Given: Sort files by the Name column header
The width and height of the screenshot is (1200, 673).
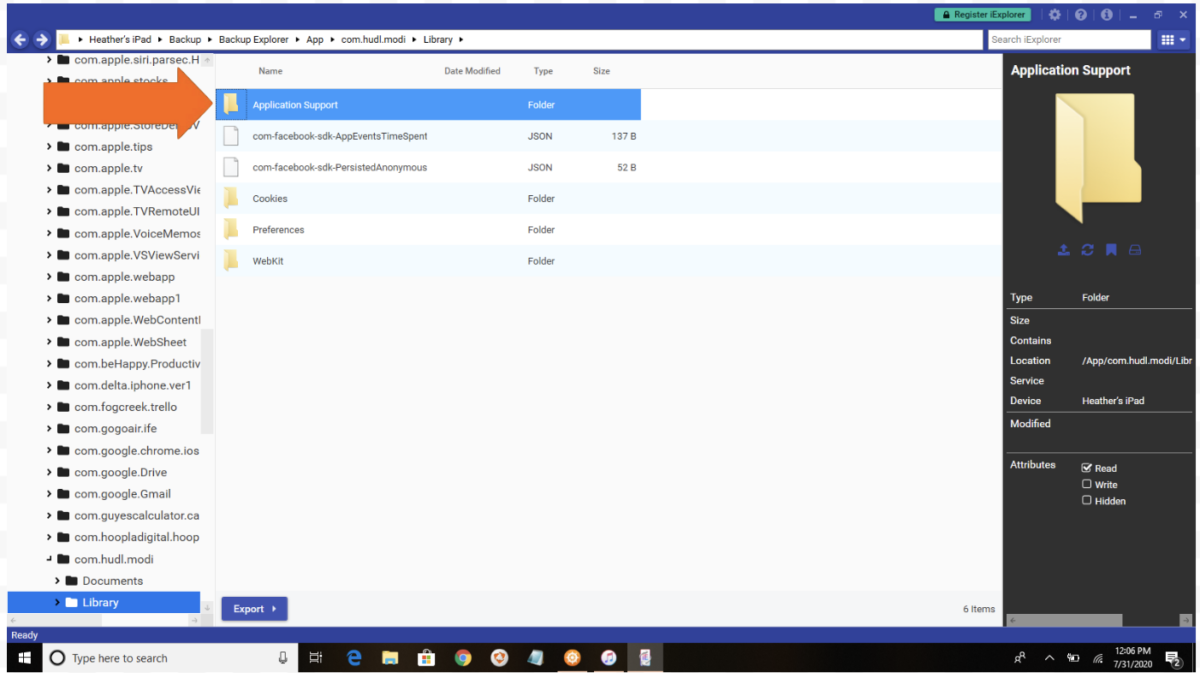Looking at the screenshot, I should (x=270, y=71).
